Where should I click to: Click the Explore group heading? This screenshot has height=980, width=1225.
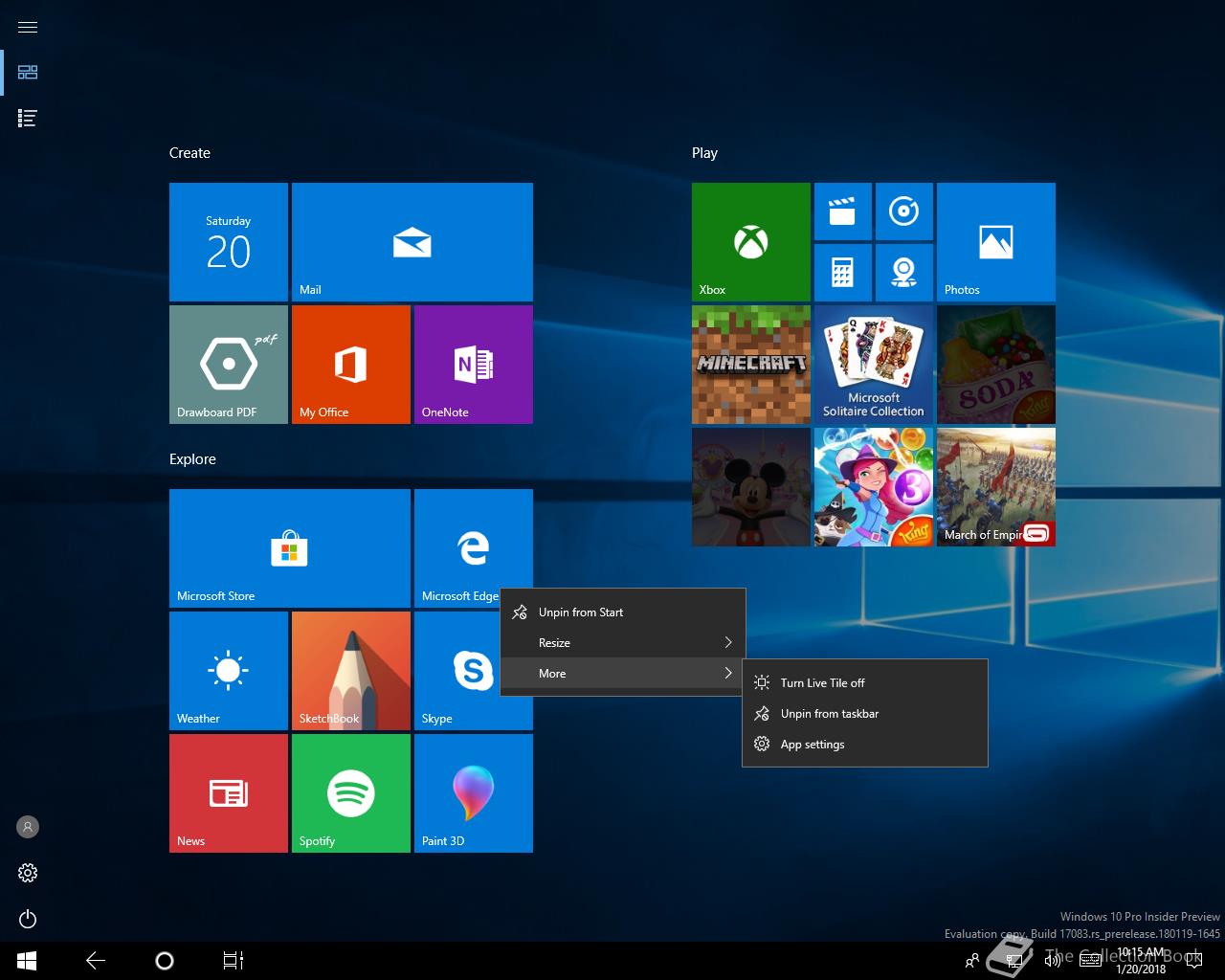tap(192, 459)
